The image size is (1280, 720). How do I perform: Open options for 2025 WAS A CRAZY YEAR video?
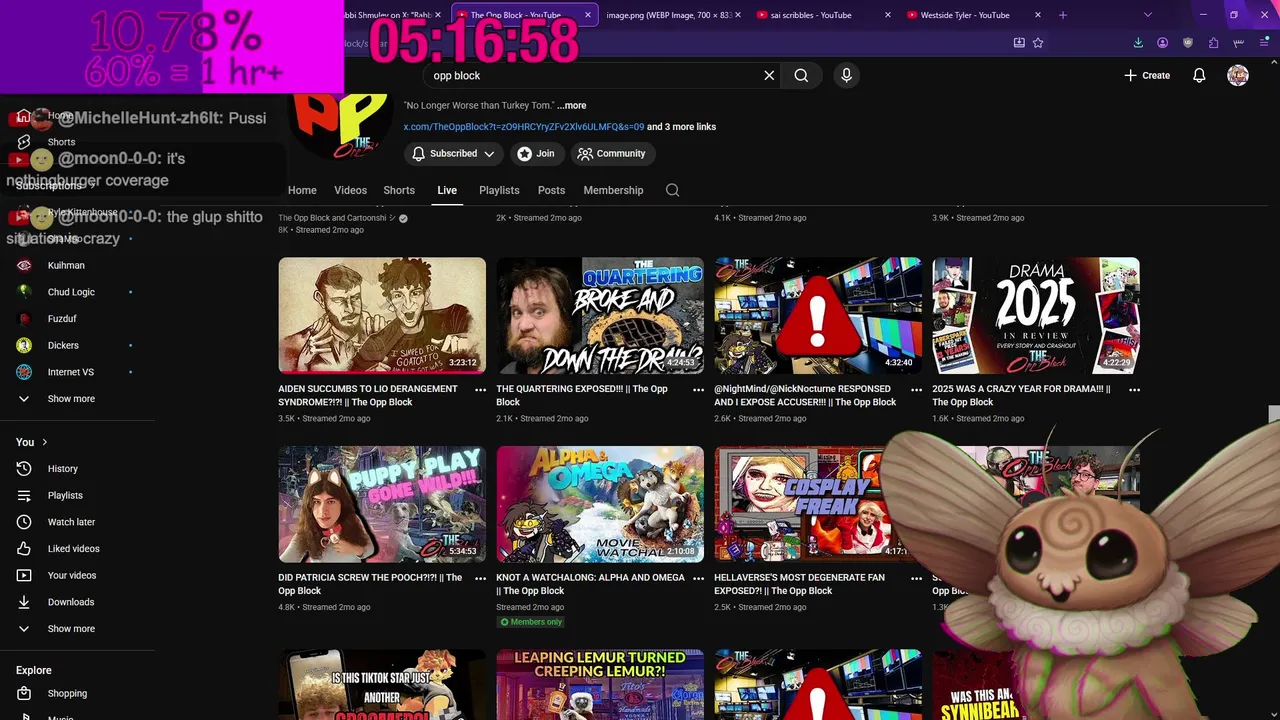[1134, 390]
